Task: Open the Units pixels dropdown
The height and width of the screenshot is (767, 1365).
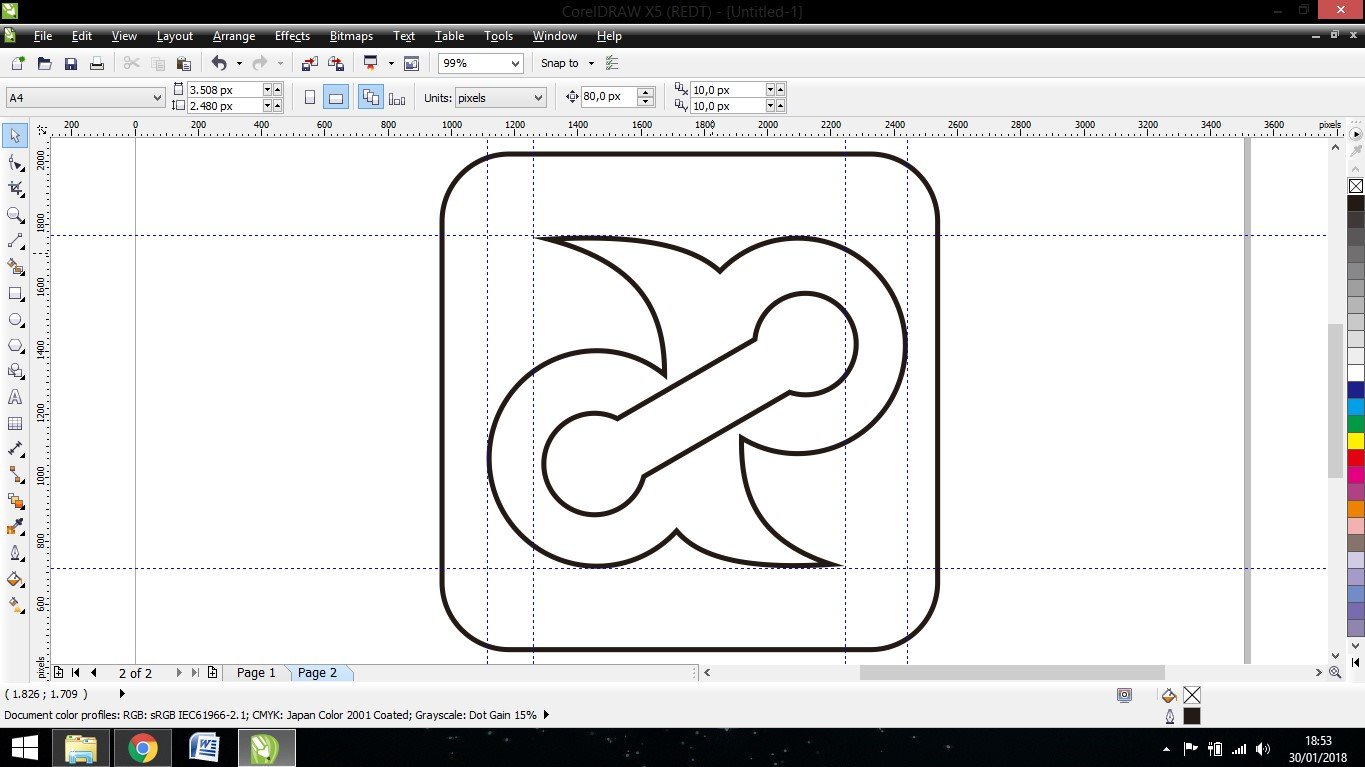Action: point(538,97)
